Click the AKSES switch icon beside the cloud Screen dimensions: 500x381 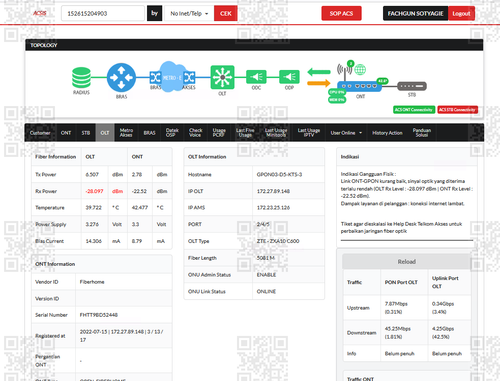[189, 78]
